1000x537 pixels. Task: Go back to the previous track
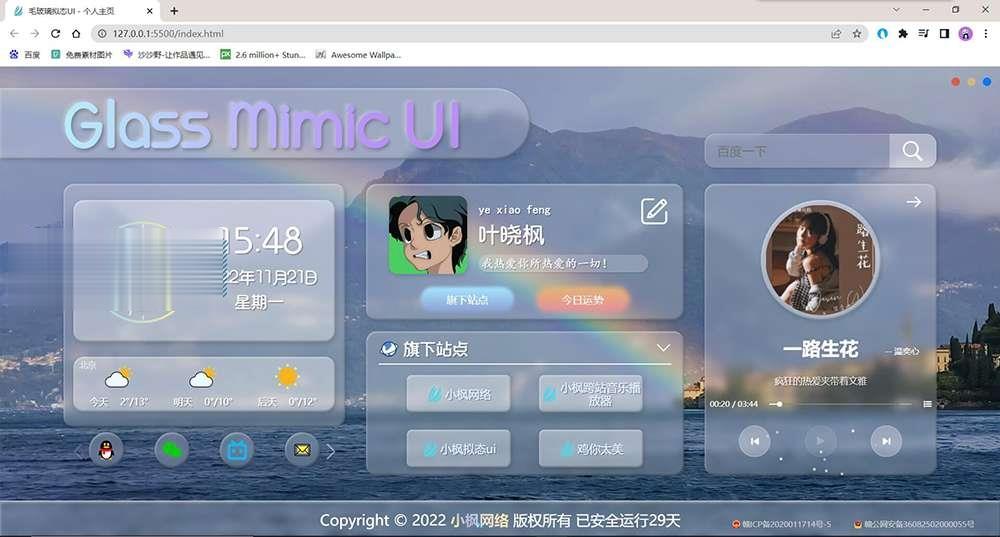click(x=755, y=440)
